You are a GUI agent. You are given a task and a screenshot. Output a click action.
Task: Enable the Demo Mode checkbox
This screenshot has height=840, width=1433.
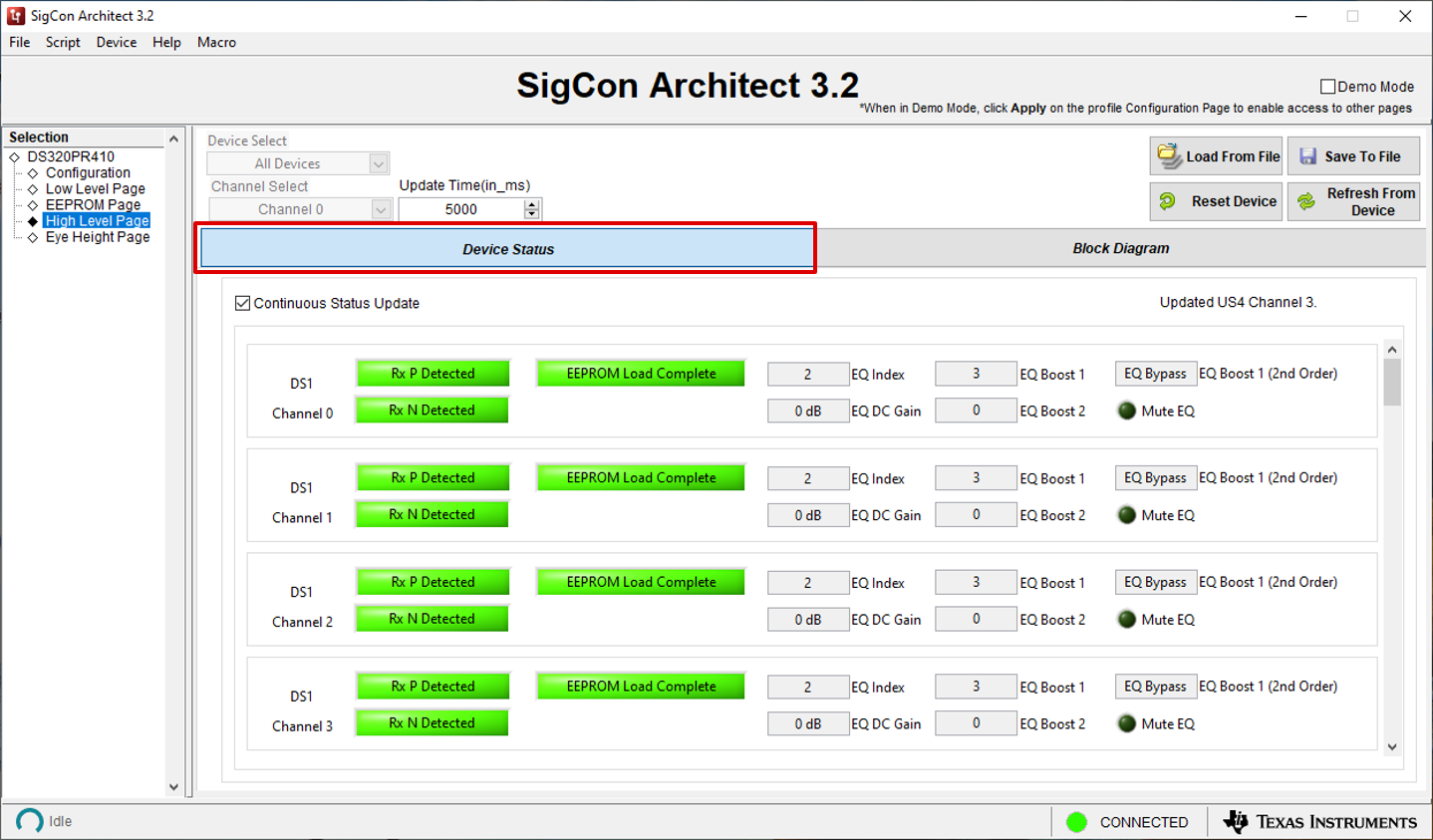pos(1327,87)
